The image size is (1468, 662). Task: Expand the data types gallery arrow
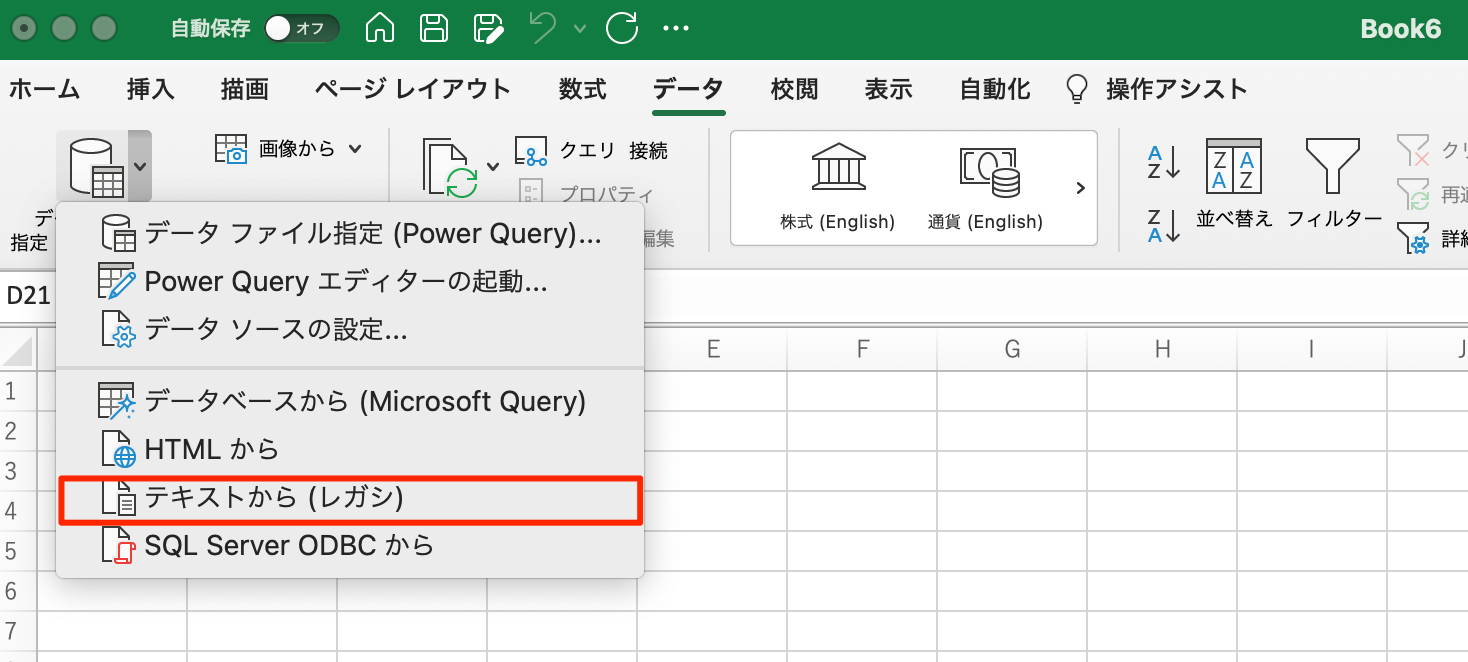click(1080, 187)
